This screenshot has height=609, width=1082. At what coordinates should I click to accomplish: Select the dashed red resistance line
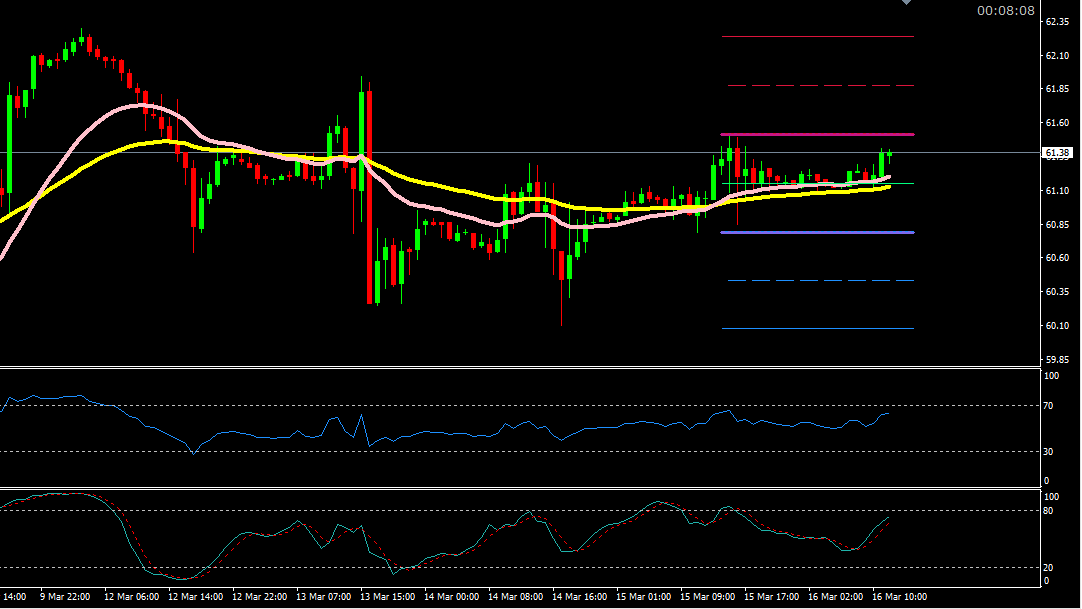click(820, 86)
